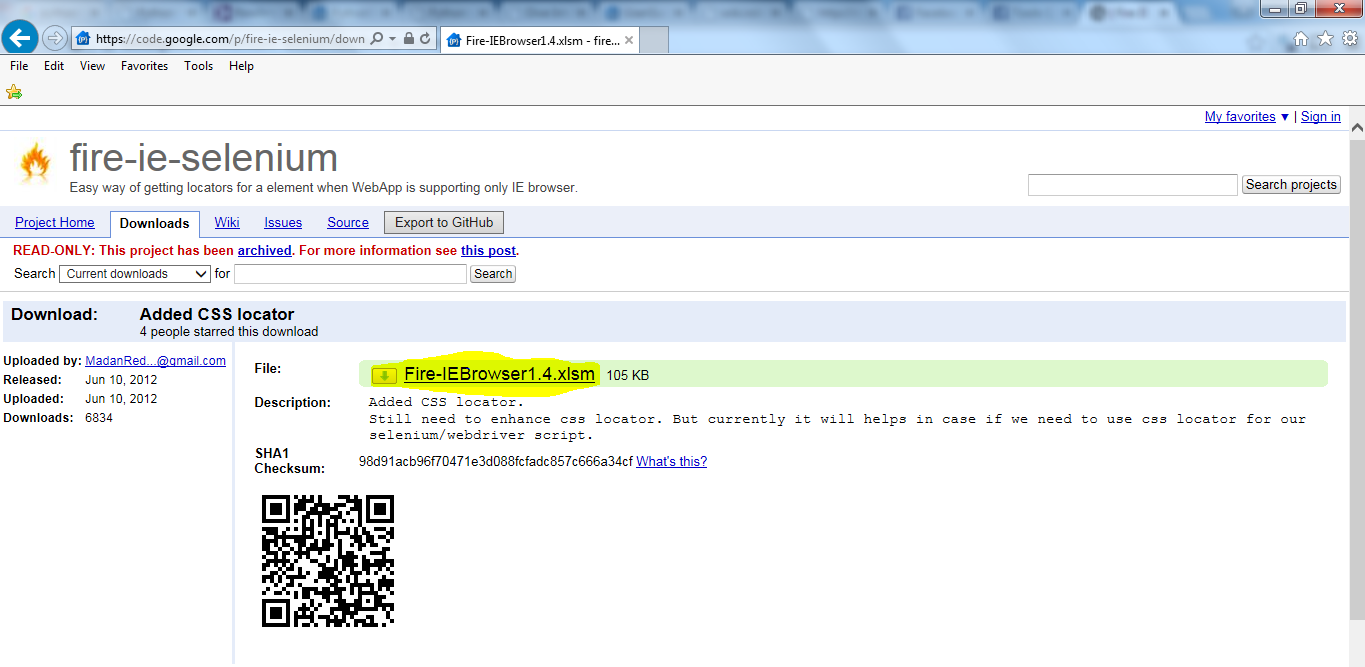Expand the Current downloads dropdown

(135, 274)
